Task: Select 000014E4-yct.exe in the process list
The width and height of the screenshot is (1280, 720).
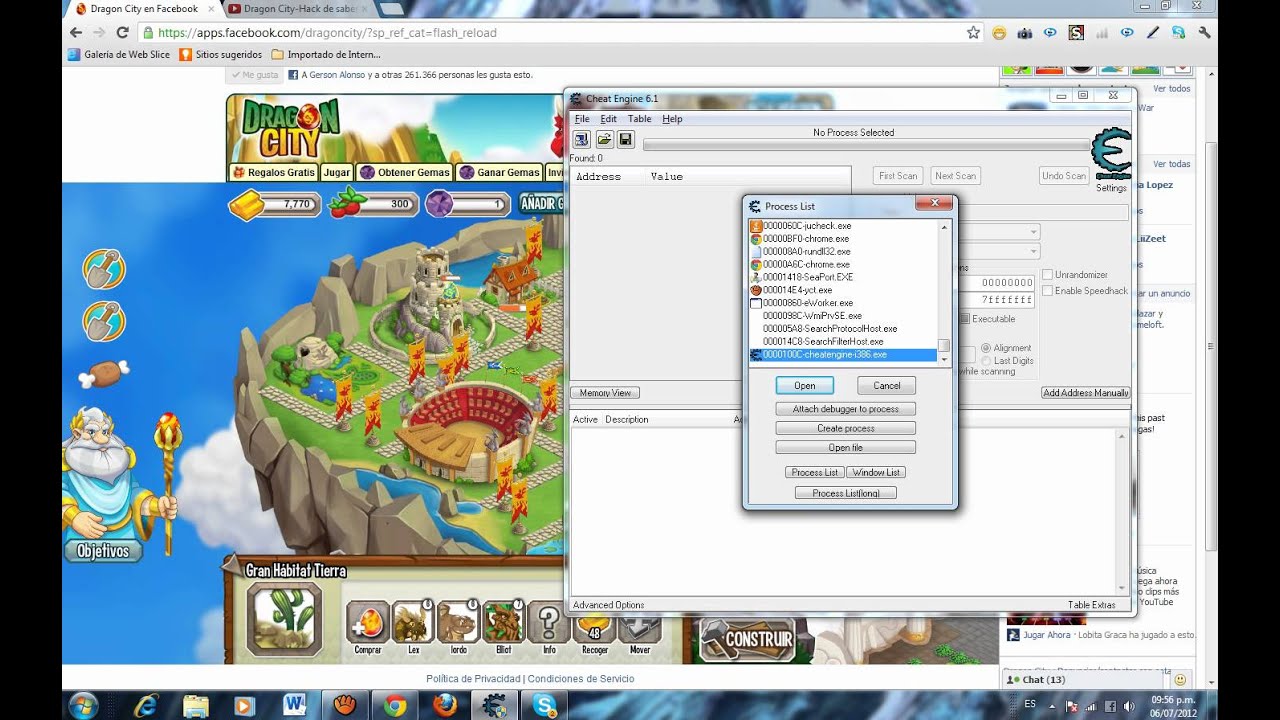Action: (843, 290)
